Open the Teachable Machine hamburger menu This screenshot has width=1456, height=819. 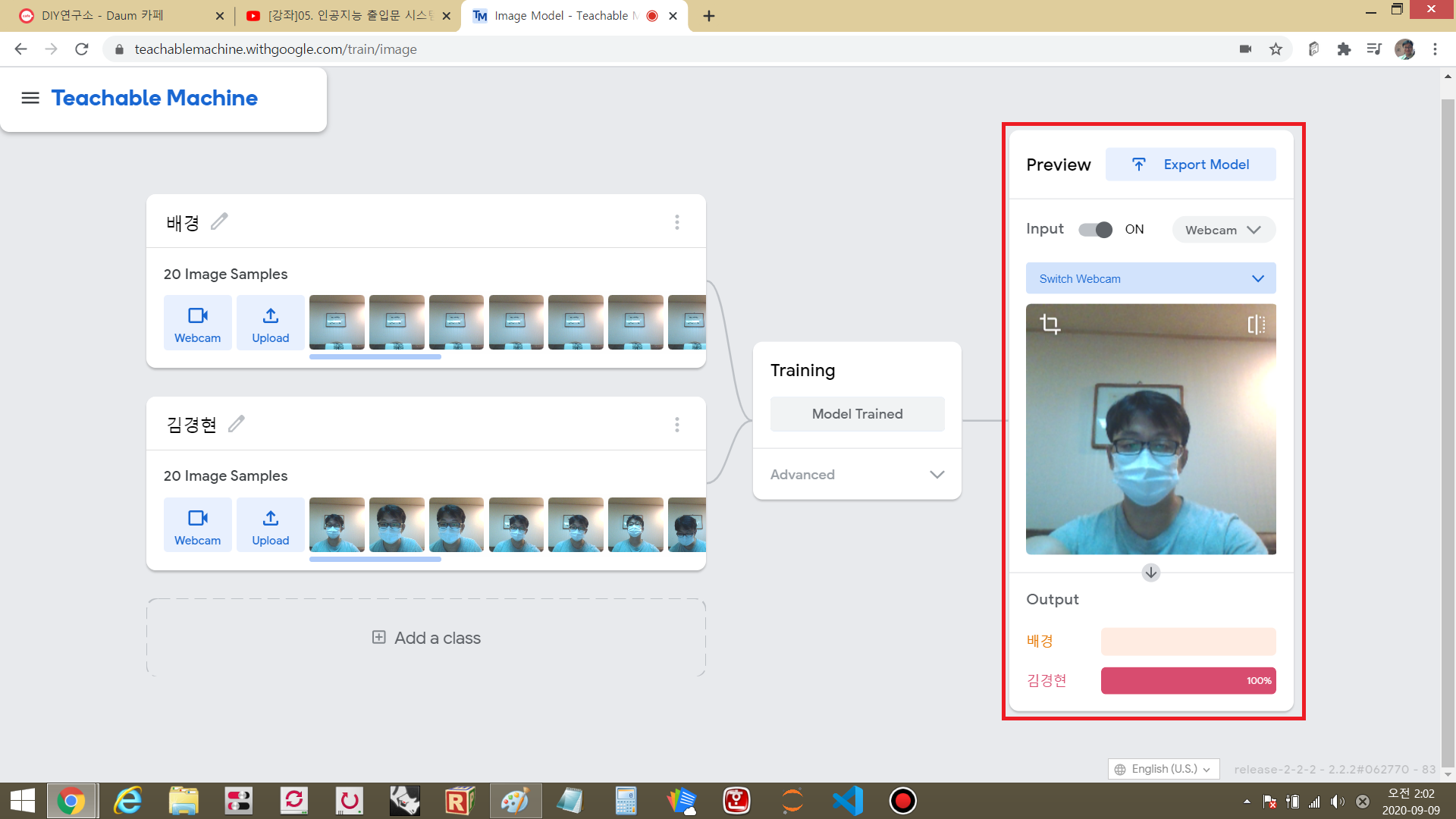click(x=30, y=98)
